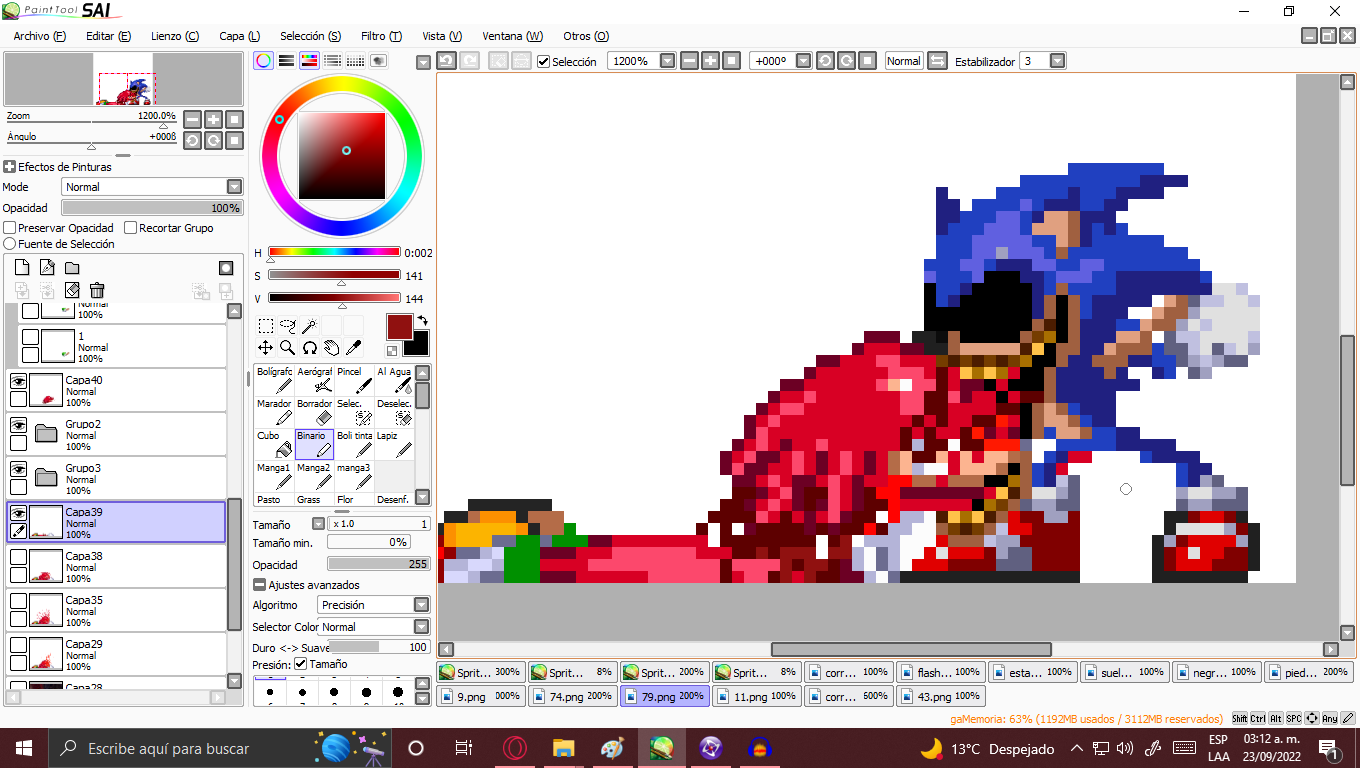1360x768 pixels.
Task: Choose the Binario brush
Action: tap(314, 444)
